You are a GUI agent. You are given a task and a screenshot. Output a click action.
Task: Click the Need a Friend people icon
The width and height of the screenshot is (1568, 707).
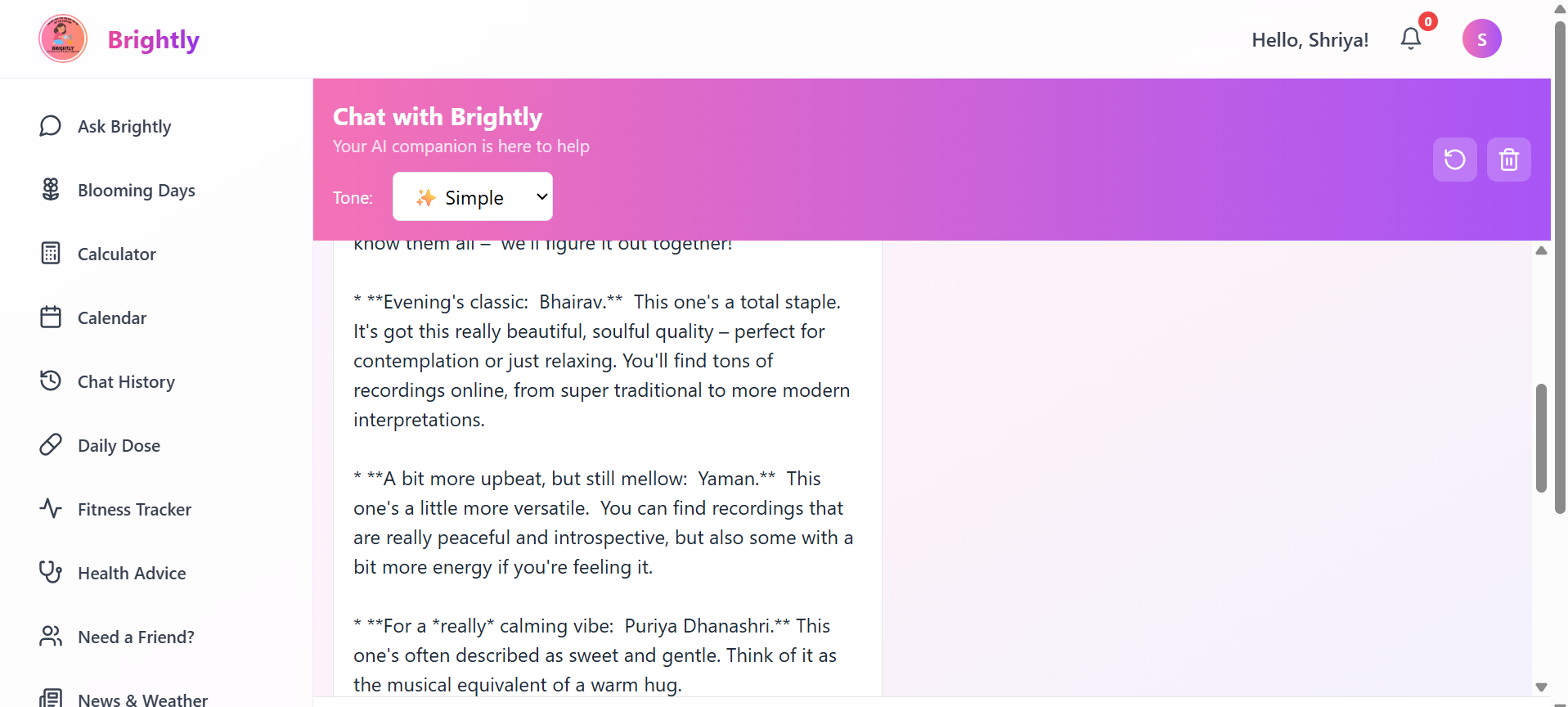pyautogui.click(x=50, y=636)
